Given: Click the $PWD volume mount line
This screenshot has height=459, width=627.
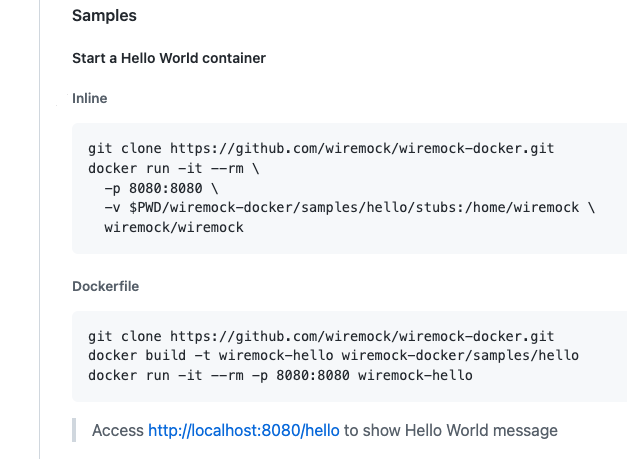Looking at the screenshot, I should coord(349,208).
